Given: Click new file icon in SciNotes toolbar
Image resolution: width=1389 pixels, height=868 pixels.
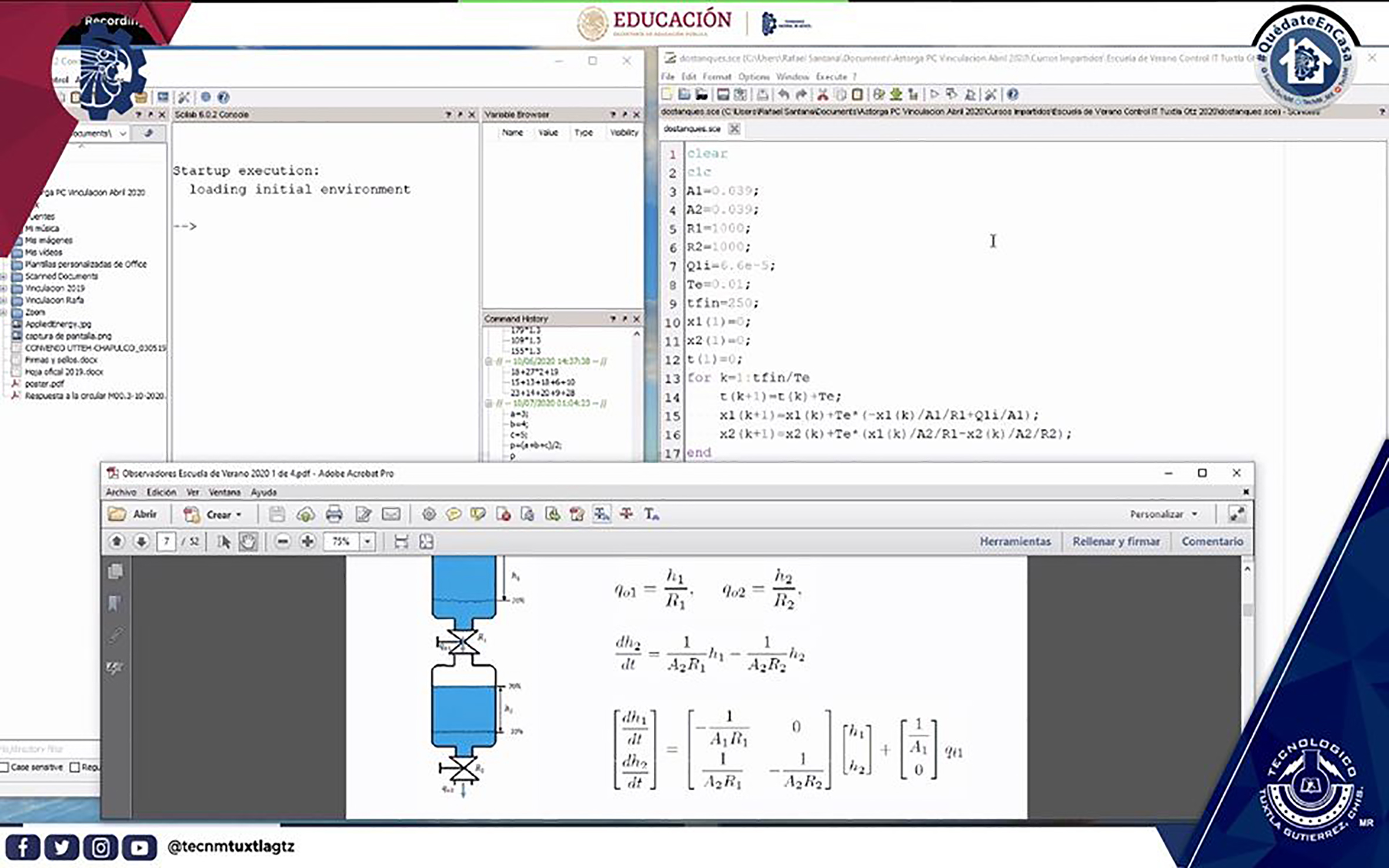Looking at the screenshot, I should [x=667, y=94].
